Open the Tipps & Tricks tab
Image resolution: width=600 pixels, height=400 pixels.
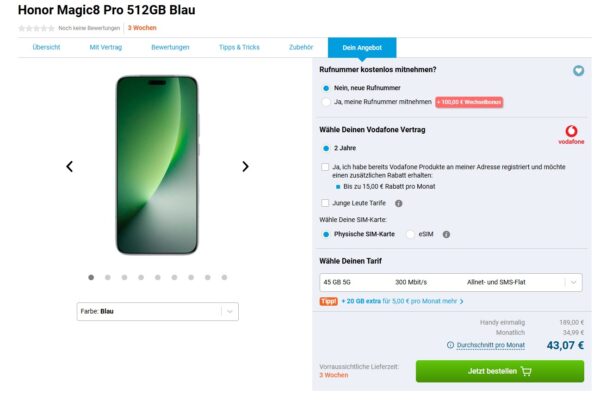239,47
